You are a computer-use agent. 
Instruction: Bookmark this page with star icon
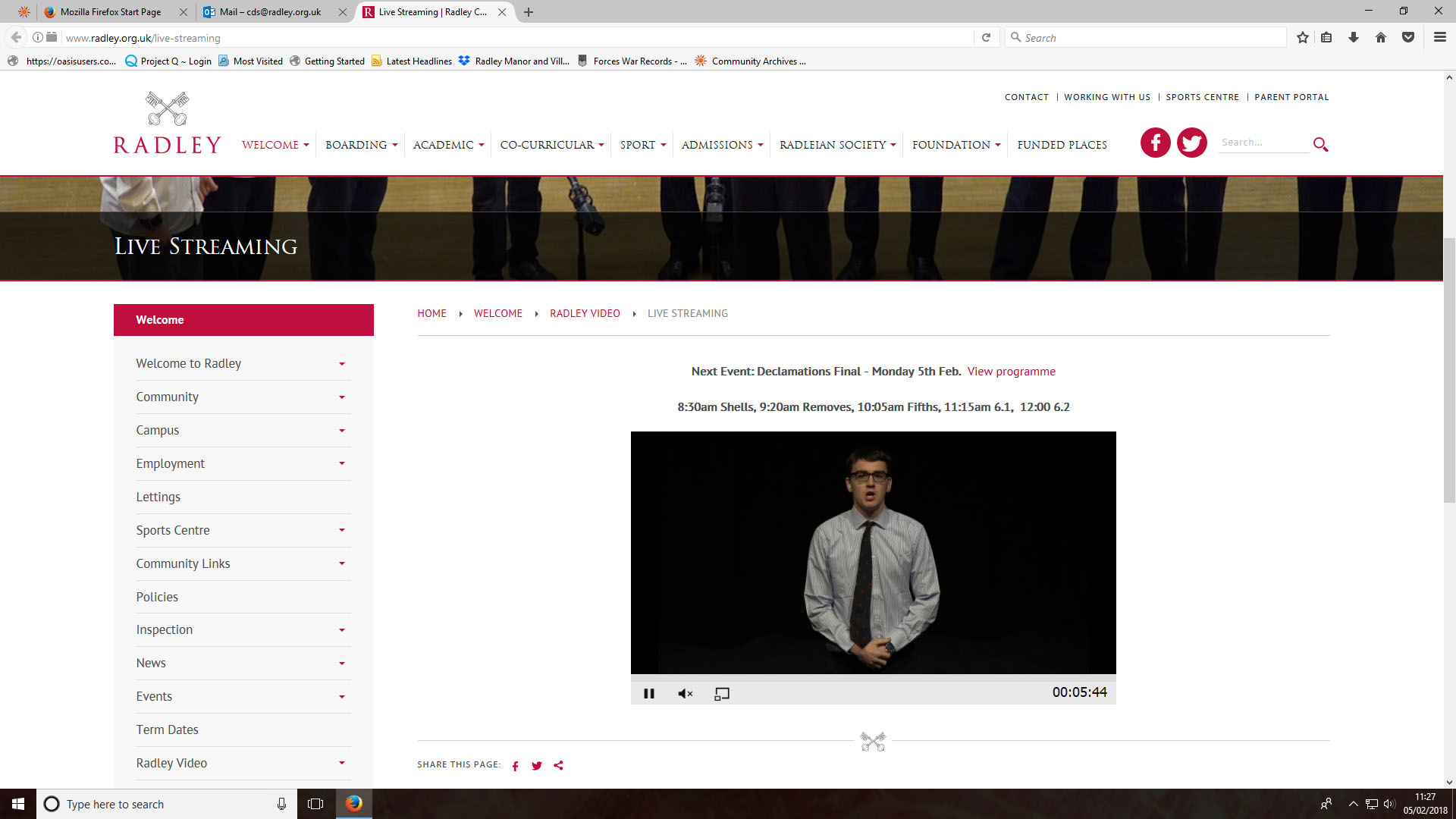click(x=1302, y=37)
